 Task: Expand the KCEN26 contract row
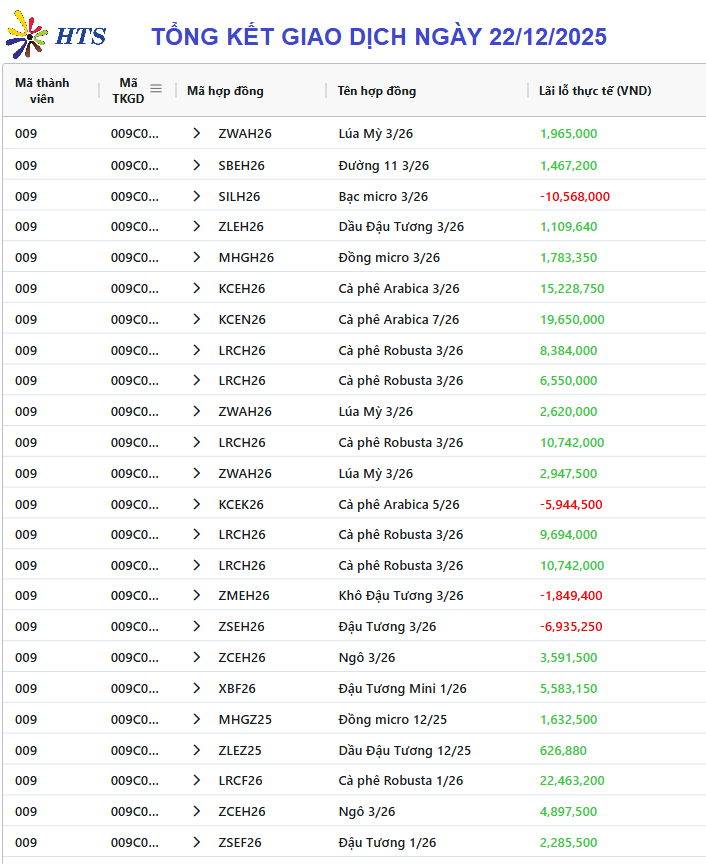[x=197, y=319]
